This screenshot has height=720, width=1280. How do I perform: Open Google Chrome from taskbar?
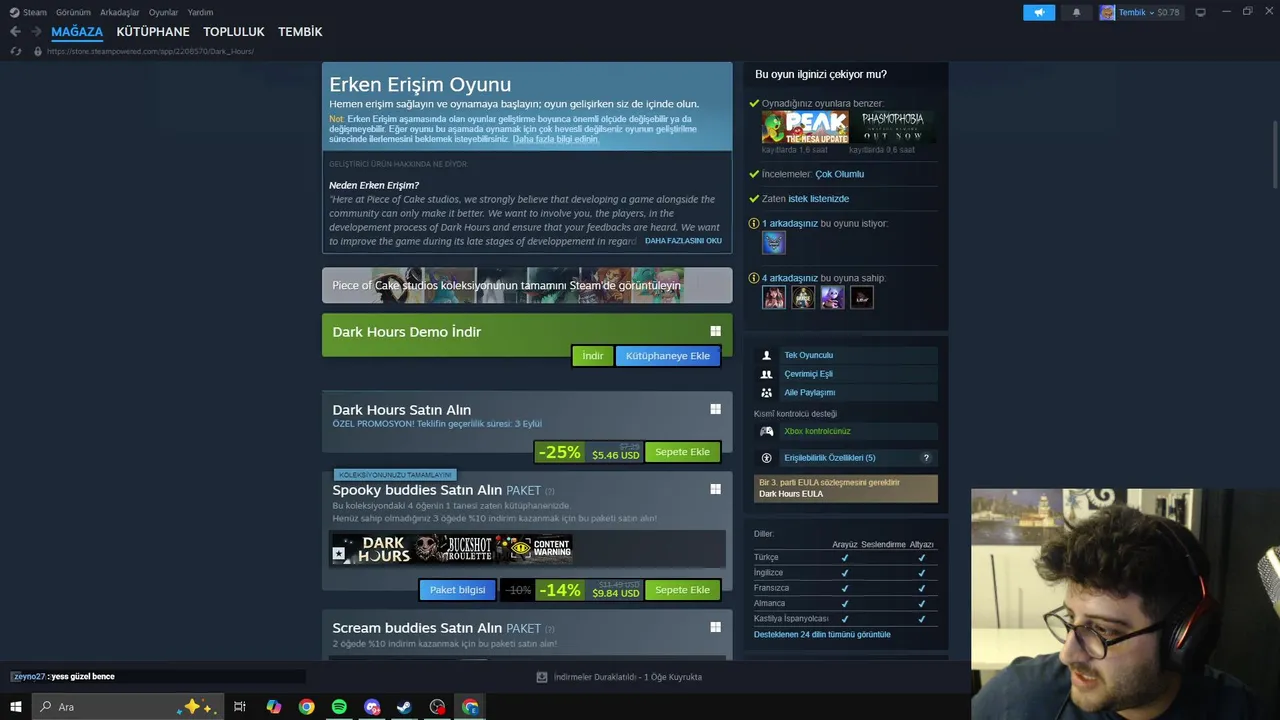[306, 707]
